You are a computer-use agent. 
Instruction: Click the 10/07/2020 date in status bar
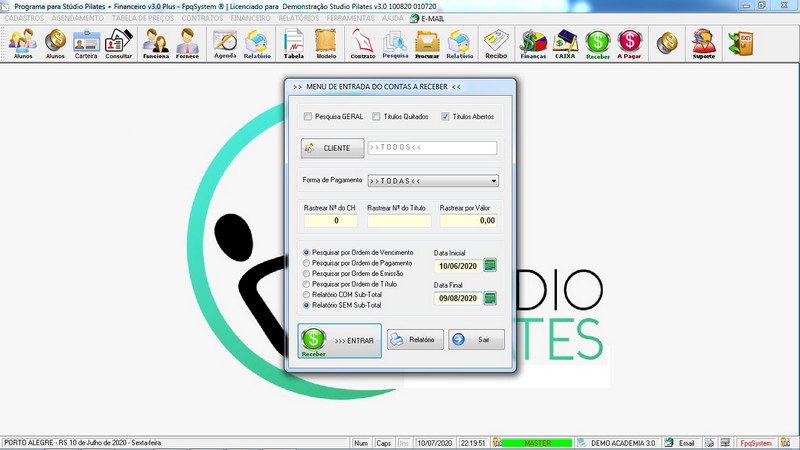click(x=435, y=443)
